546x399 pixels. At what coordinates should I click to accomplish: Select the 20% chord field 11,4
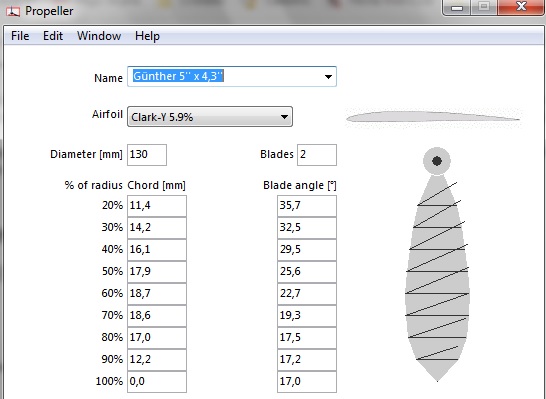(x=157, y=206)
